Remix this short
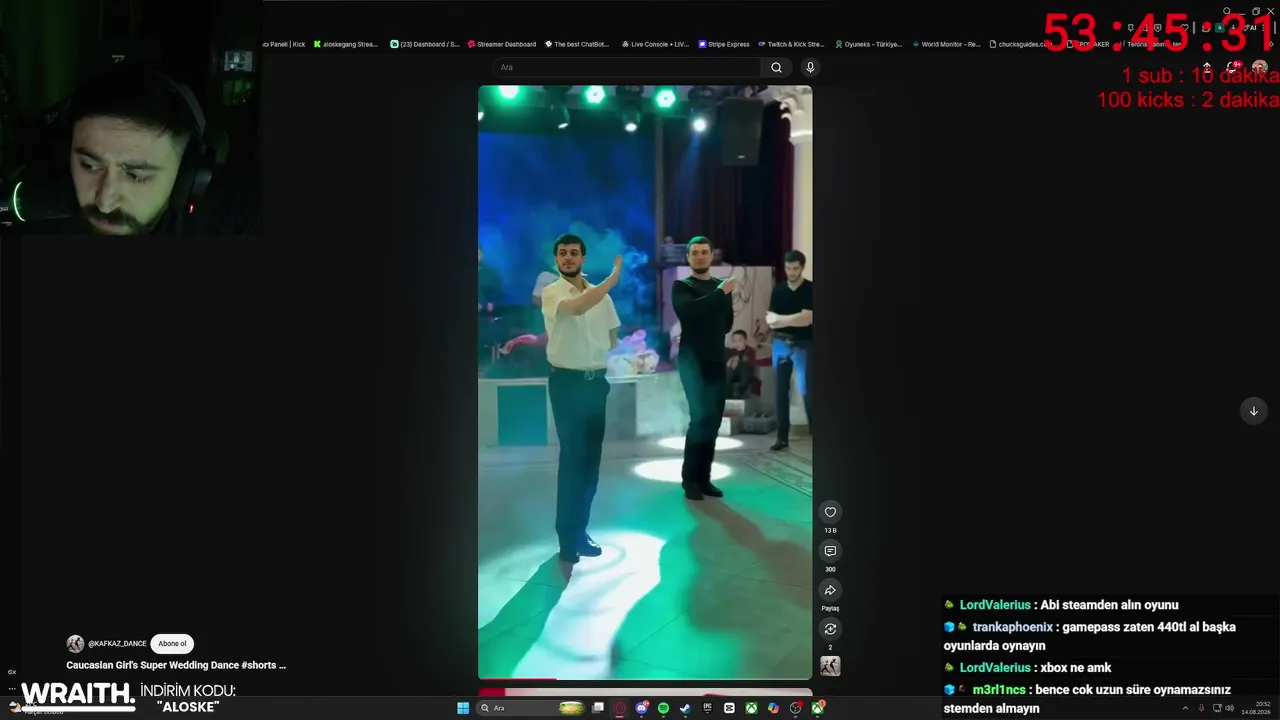This screenshot has width=1280, height=720. (x=830, y=629)
